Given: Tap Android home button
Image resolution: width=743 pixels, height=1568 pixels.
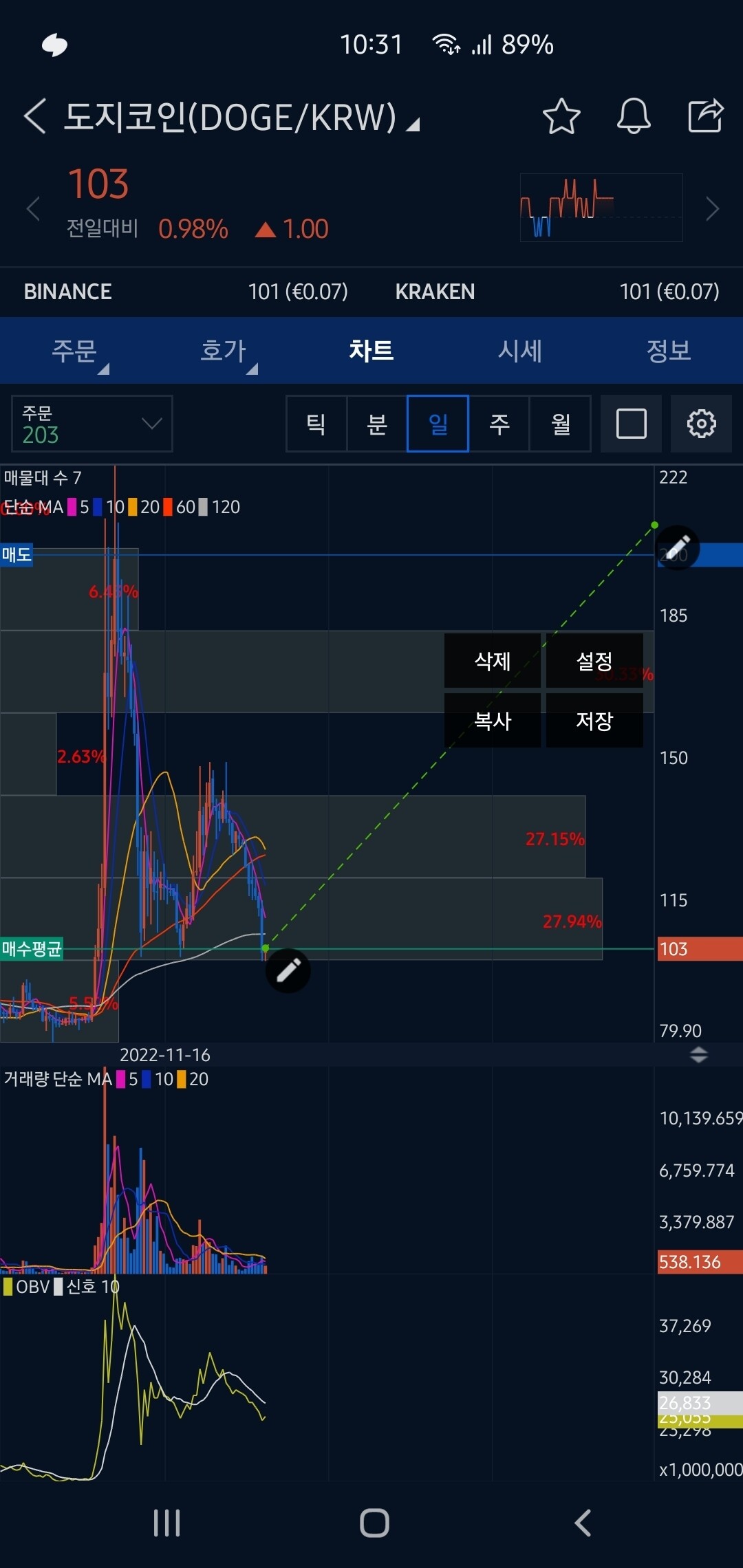Looking at the screenshot, I should tap(374, 1523).
